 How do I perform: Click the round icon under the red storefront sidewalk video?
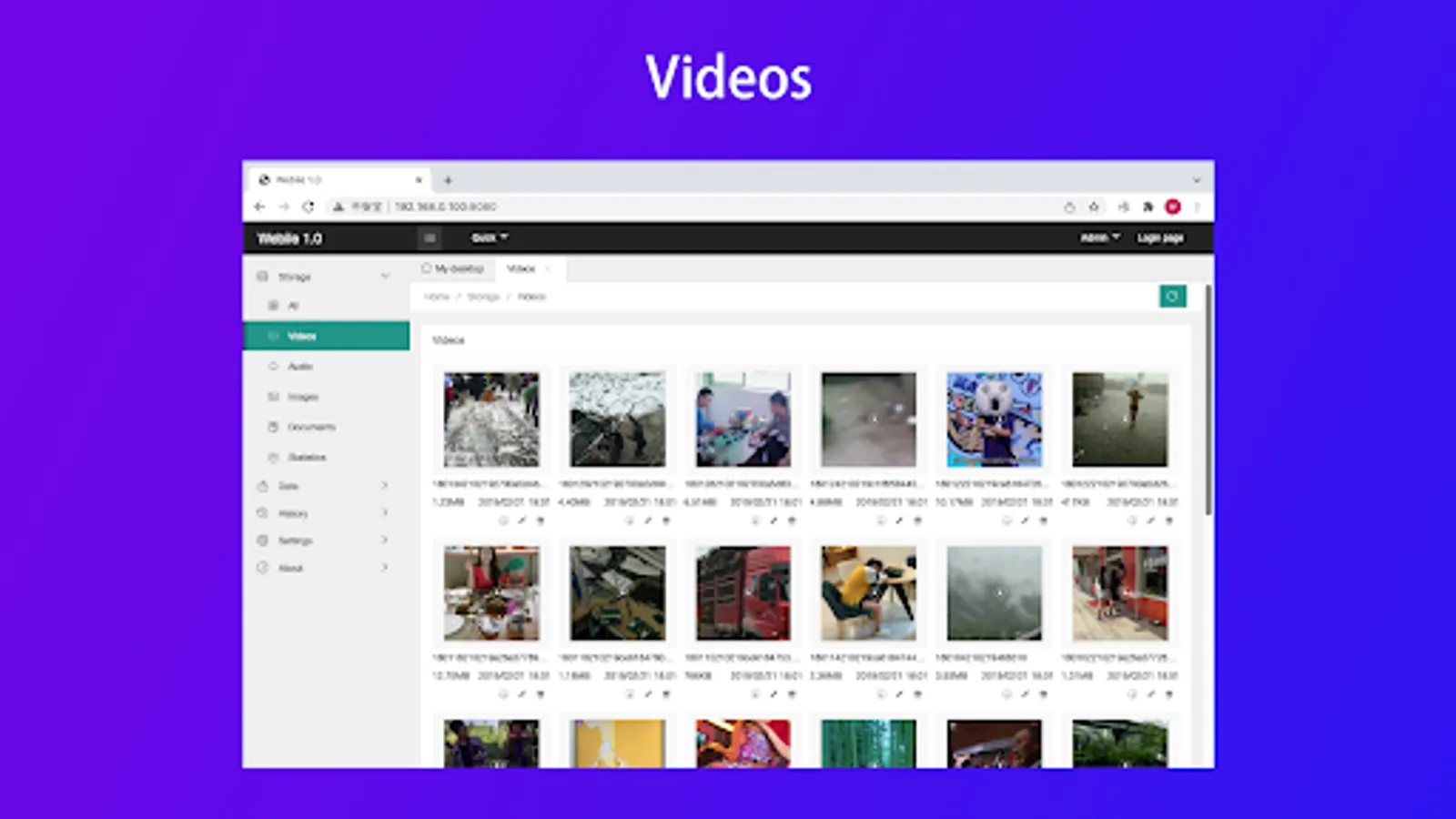(1132, 694)
